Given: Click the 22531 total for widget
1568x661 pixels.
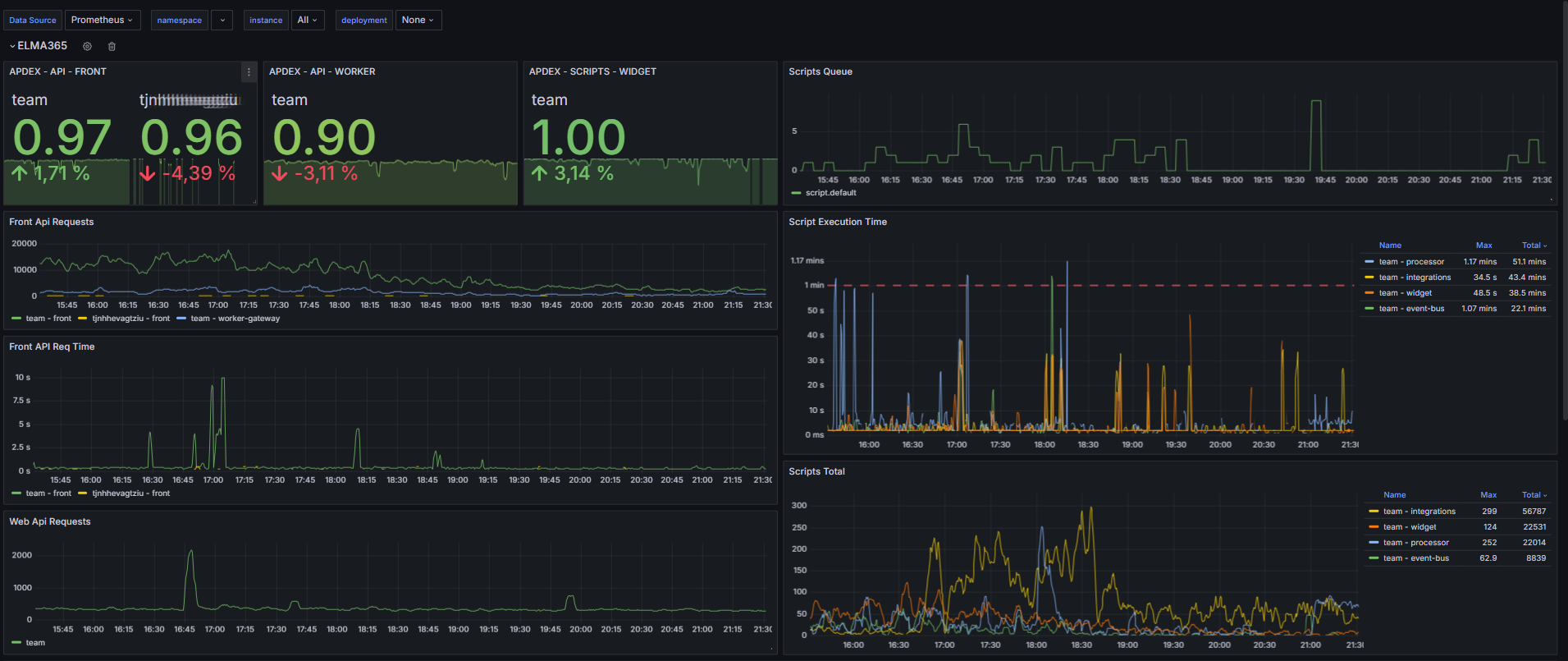Looking at the screenshot, I should point(1534,527).
